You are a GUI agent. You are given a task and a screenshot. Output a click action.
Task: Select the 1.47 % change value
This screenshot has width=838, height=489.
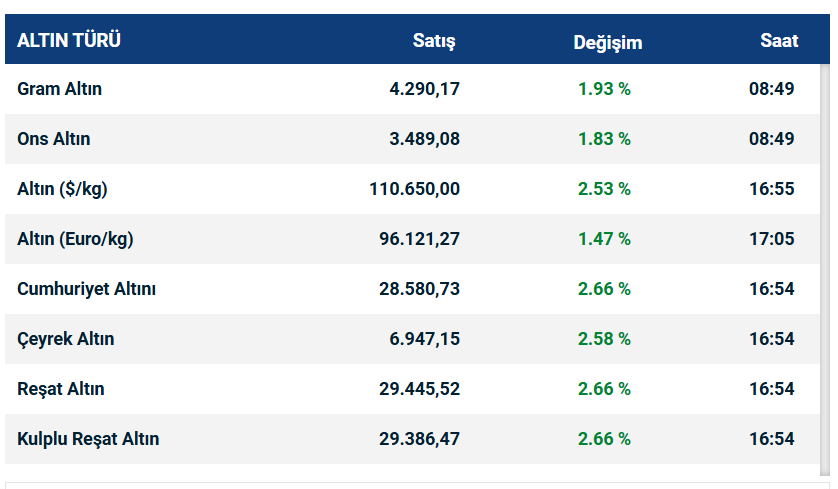[604, 239]
